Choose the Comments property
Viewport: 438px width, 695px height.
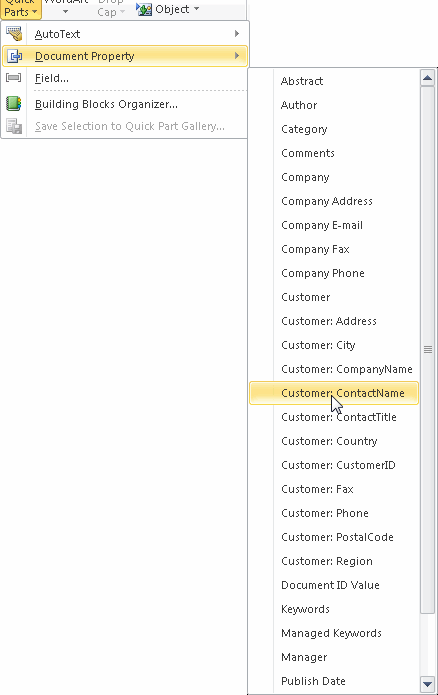tap(334, 153)
